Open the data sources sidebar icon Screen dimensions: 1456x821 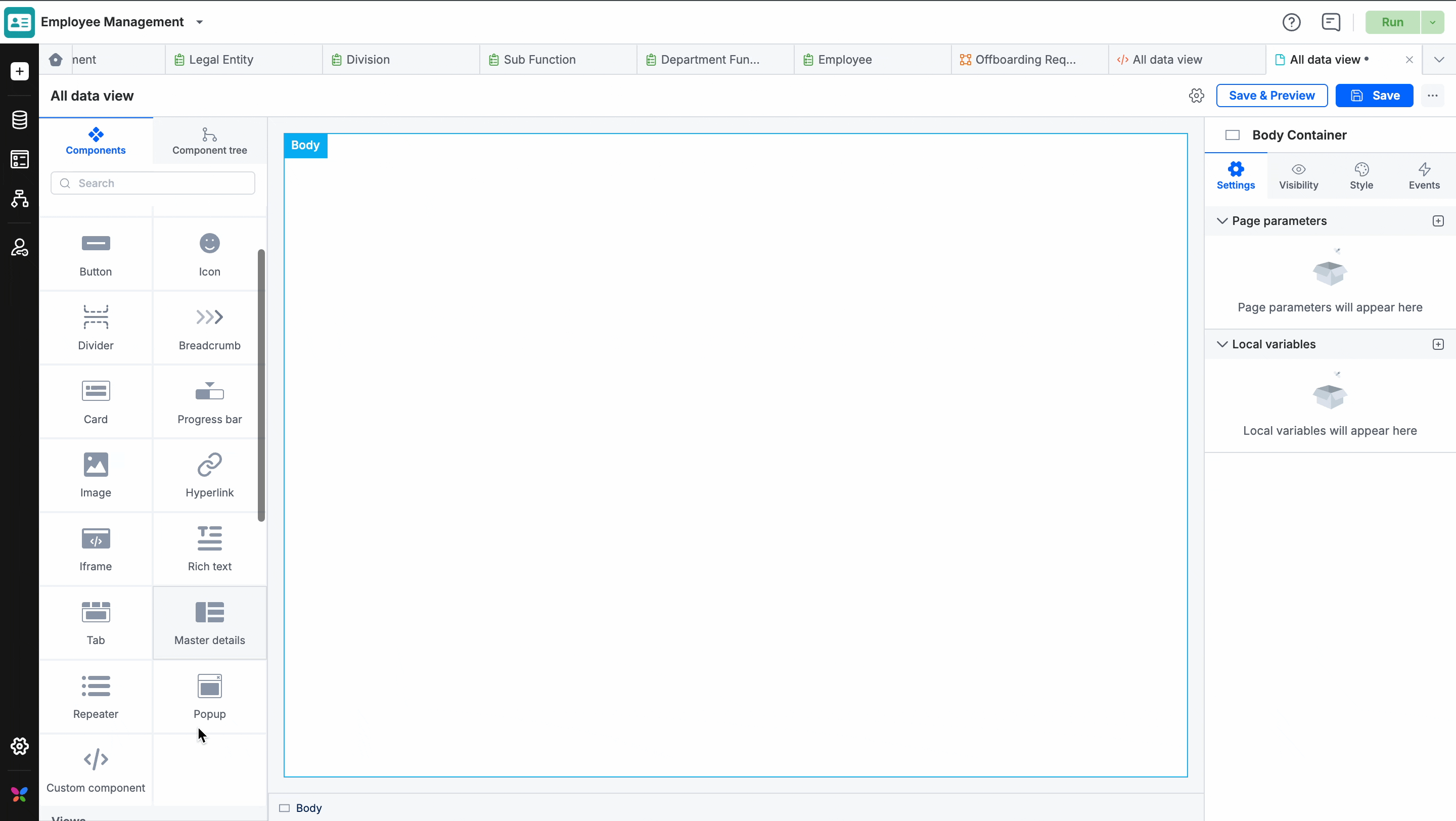[20, 120]
